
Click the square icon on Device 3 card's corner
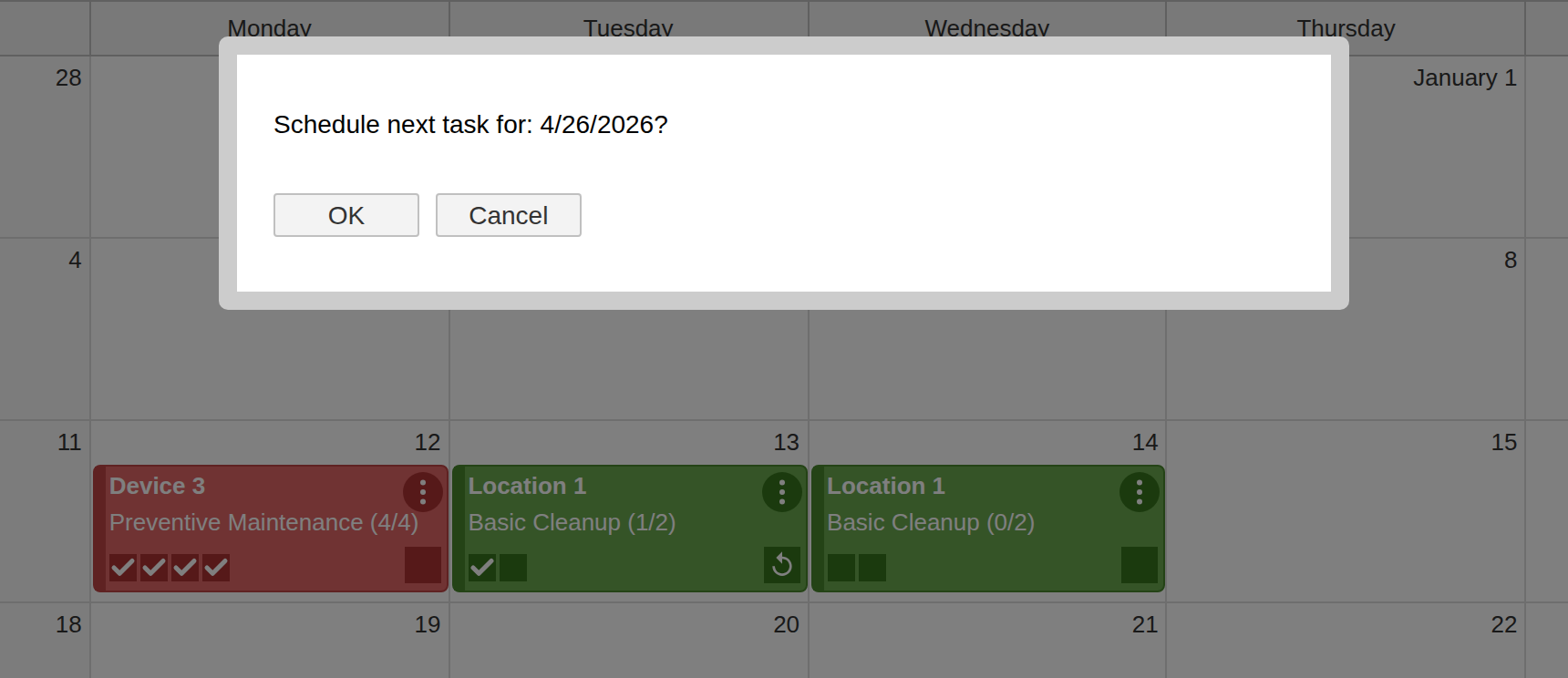tap(422, 566)
